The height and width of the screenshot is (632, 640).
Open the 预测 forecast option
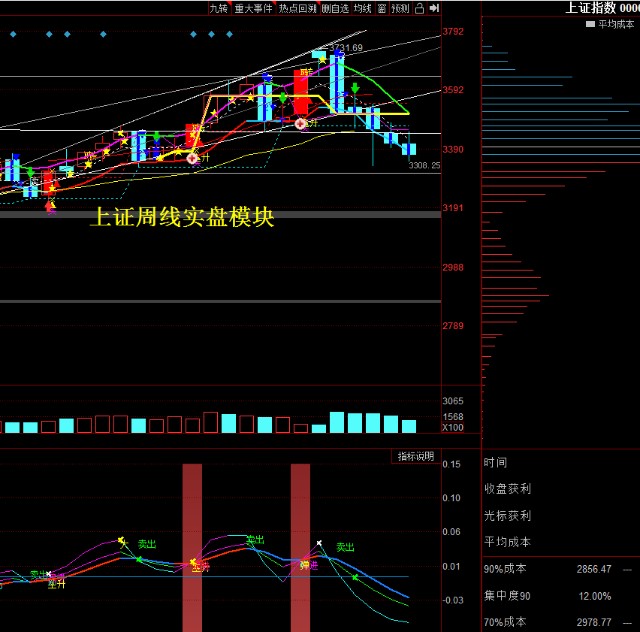coord(401,8)
